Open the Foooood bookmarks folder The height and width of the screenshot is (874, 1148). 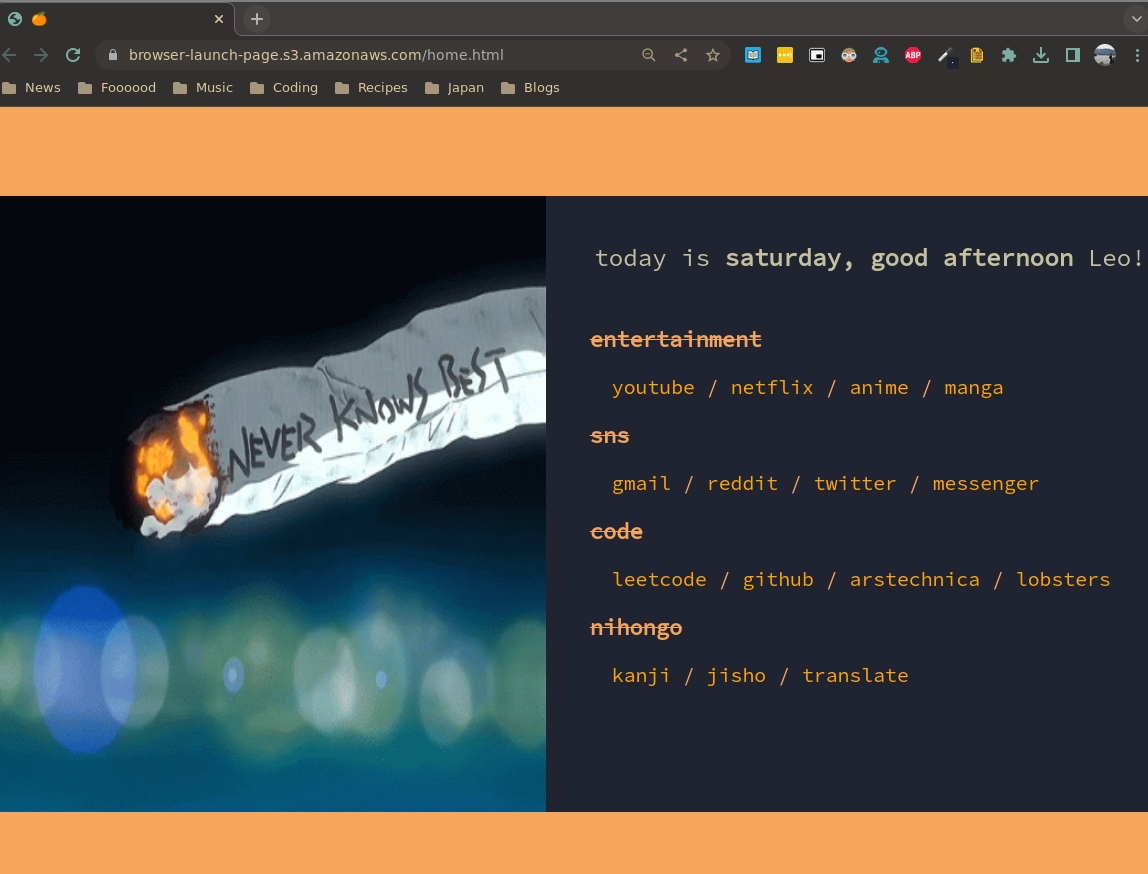pos(117,88)
